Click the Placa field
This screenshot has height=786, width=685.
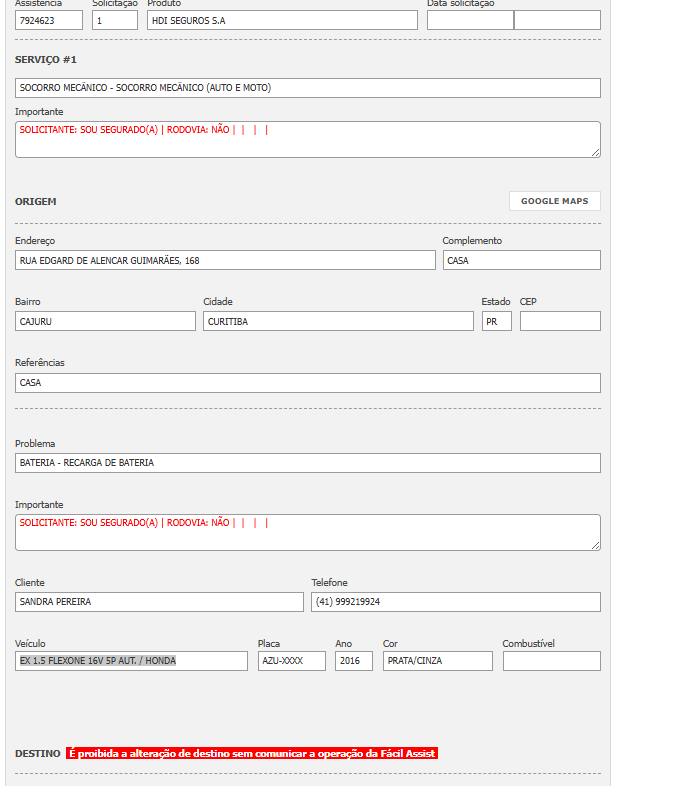(x=291, y=661)
